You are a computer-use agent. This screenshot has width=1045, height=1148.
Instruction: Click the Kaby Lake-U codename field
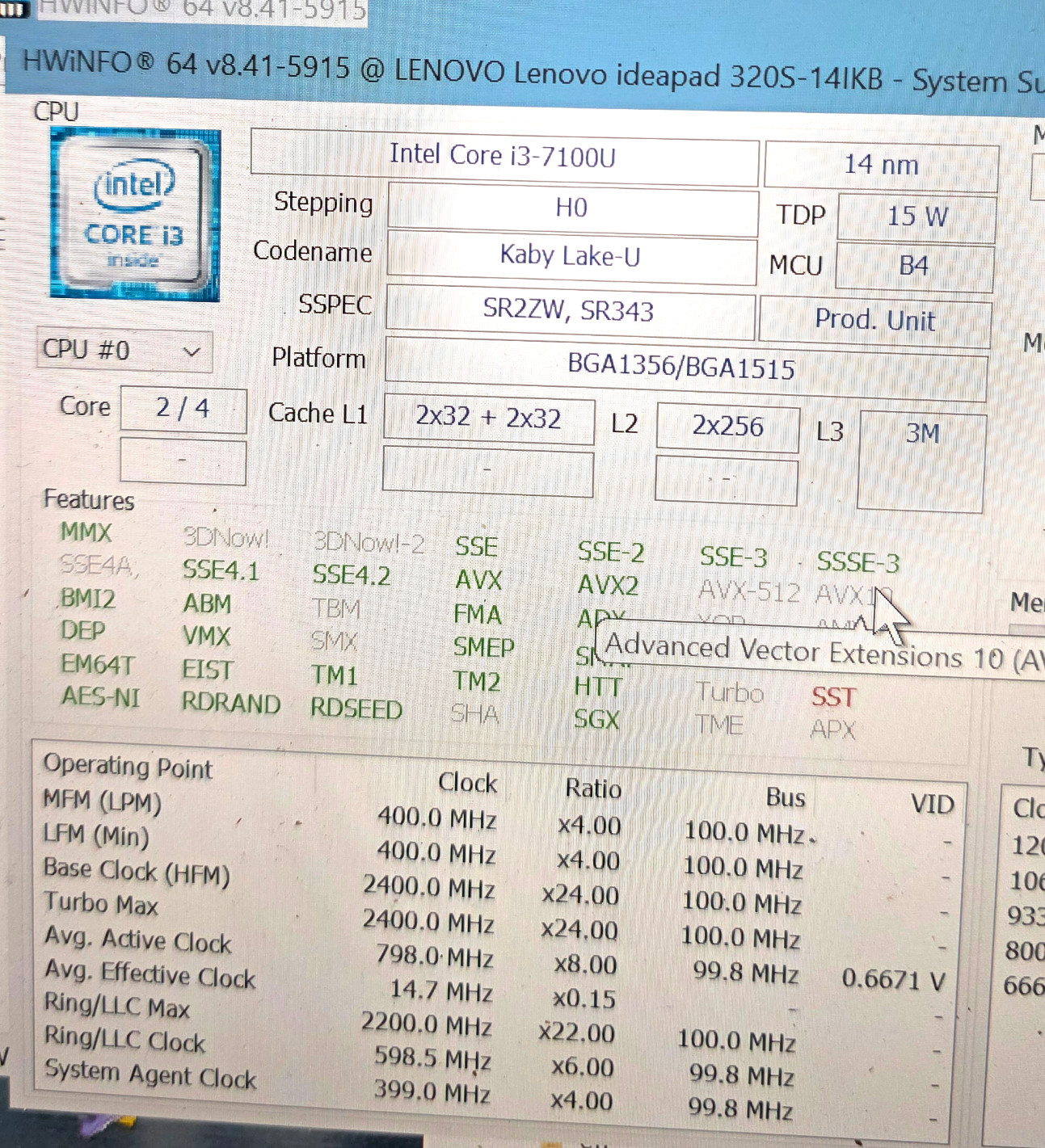pyautogui.click(x=571, y=257)
